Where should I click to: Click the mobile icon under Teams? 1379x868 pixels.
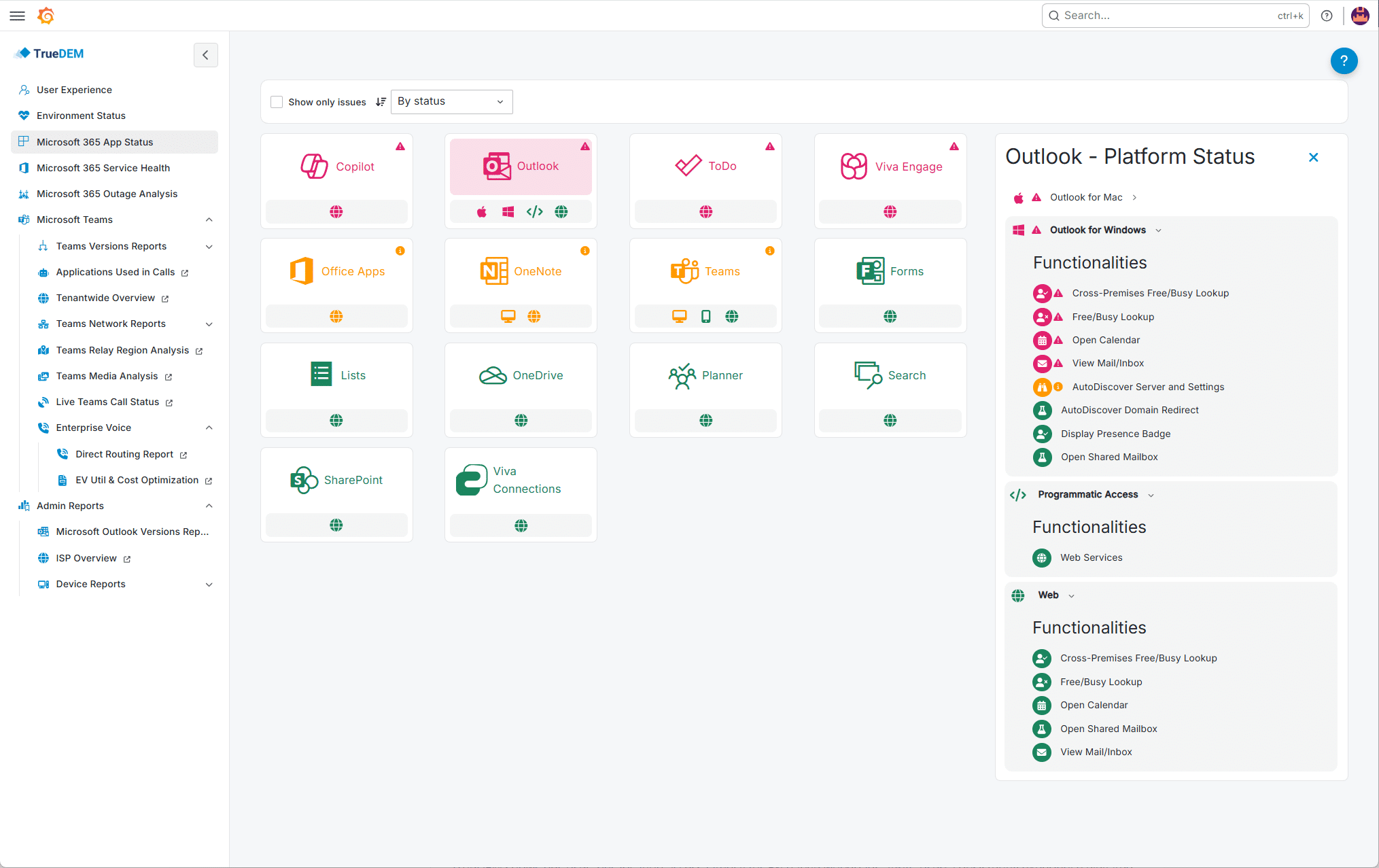click(x=706, y=316)
